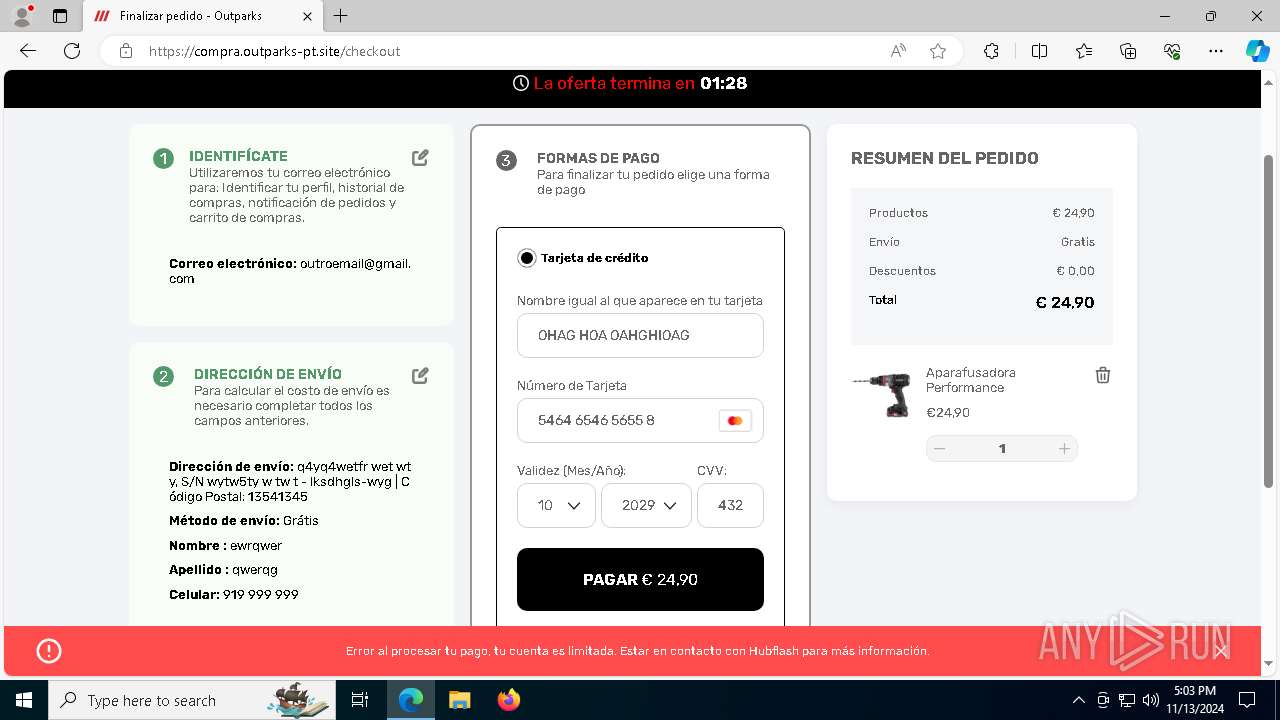Open the notification center
The width and height of the screenshot is (1280, 720).
coord(1247,700)
